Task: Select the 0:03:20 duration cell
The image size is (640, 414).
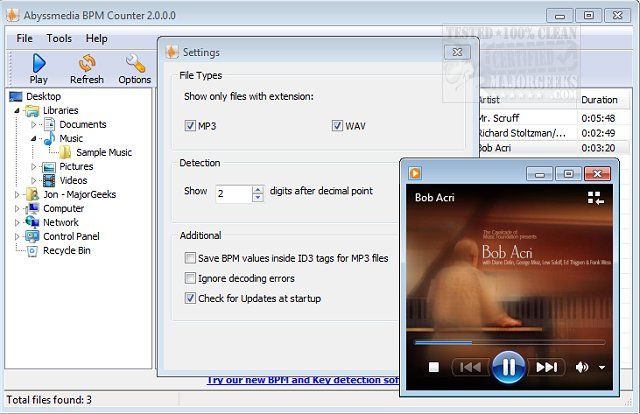Action: click(598, 148)
